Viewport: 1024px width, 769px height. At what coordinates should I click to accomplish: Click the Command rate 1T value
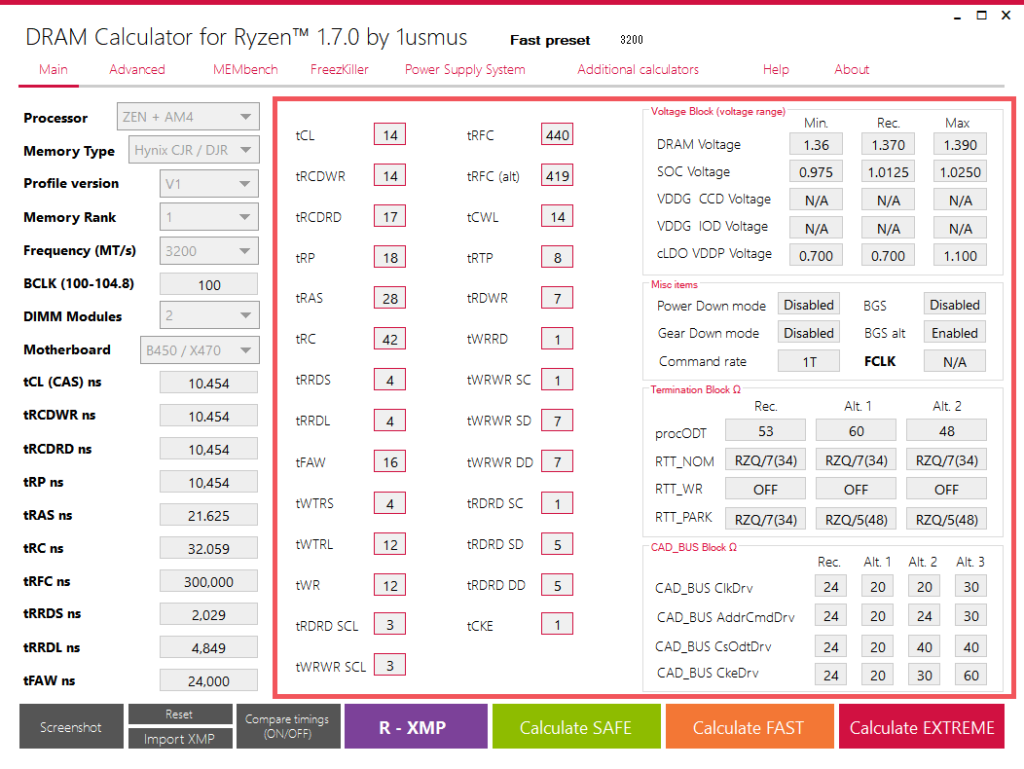click(808, 362)
